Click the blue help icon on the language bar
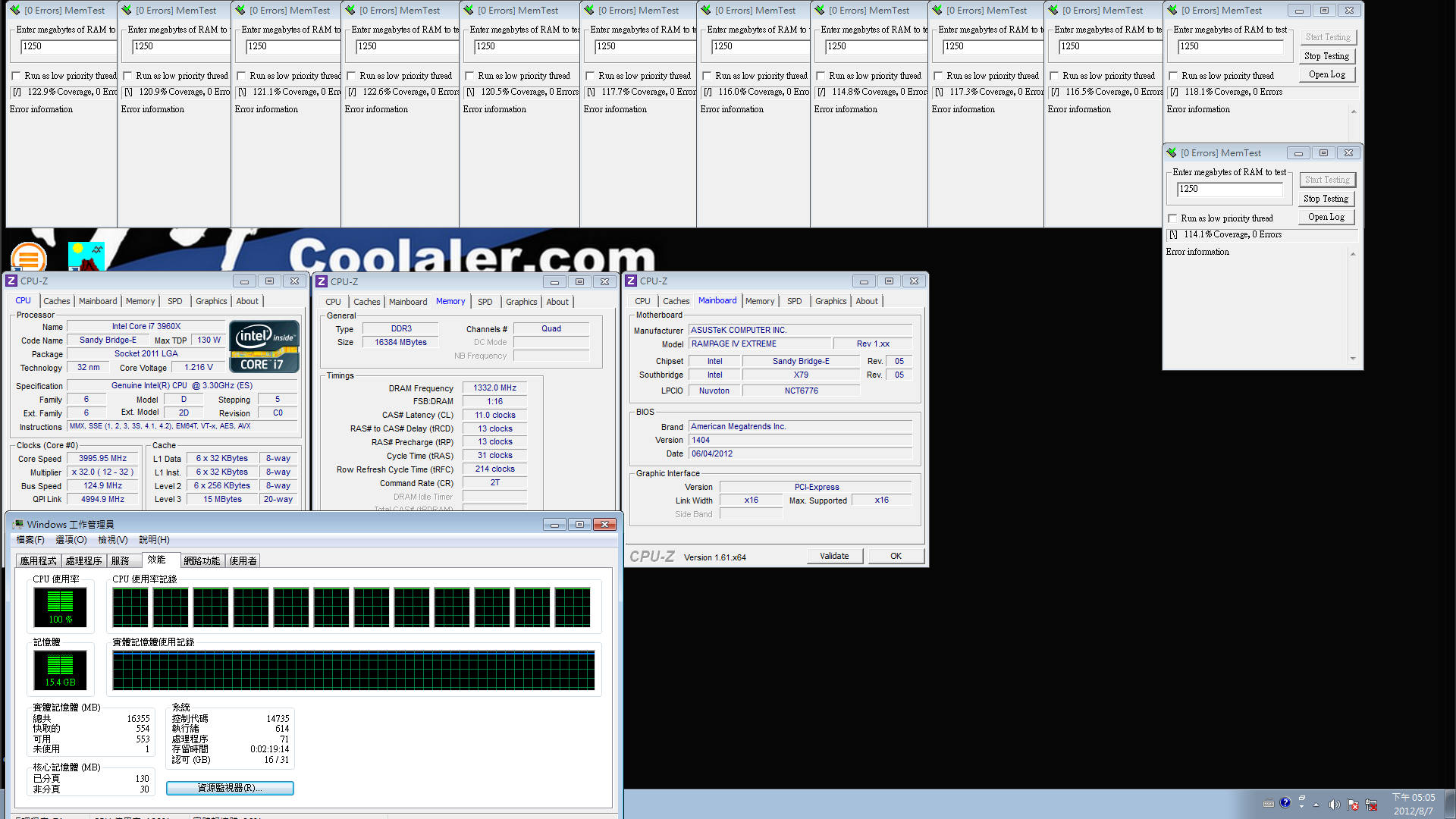This screenshot has height=819, width=1456. point(1285,803)
